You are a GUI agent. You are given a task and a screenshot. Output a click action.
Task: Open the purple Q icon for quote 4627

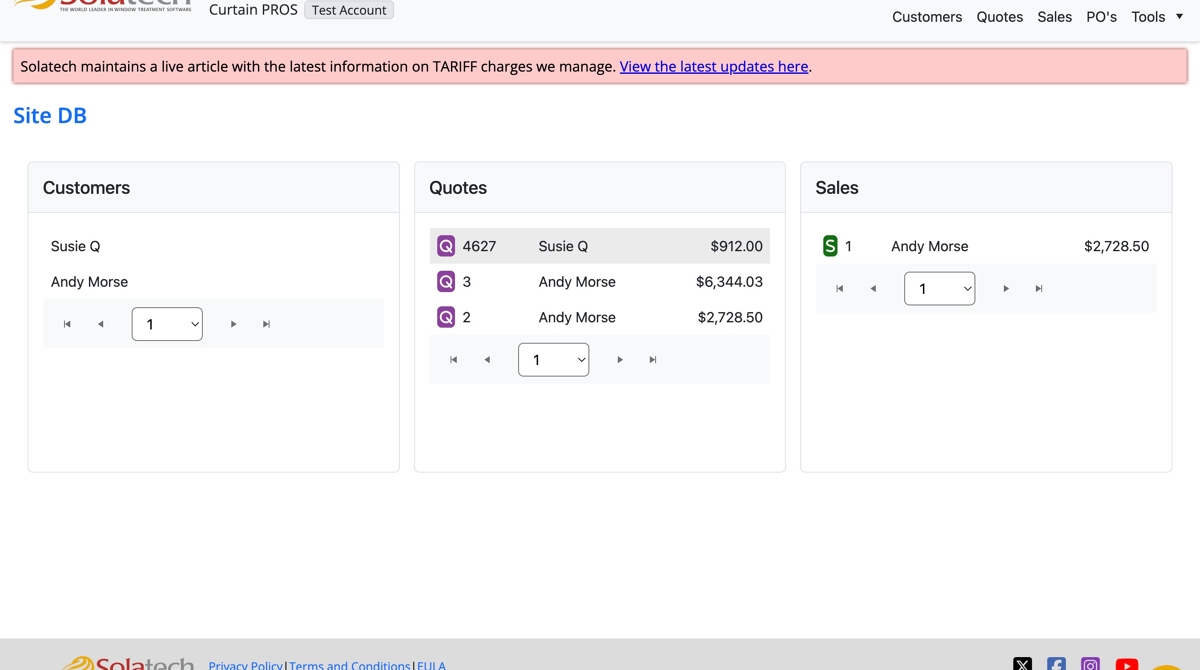click(x=446, y=246)
